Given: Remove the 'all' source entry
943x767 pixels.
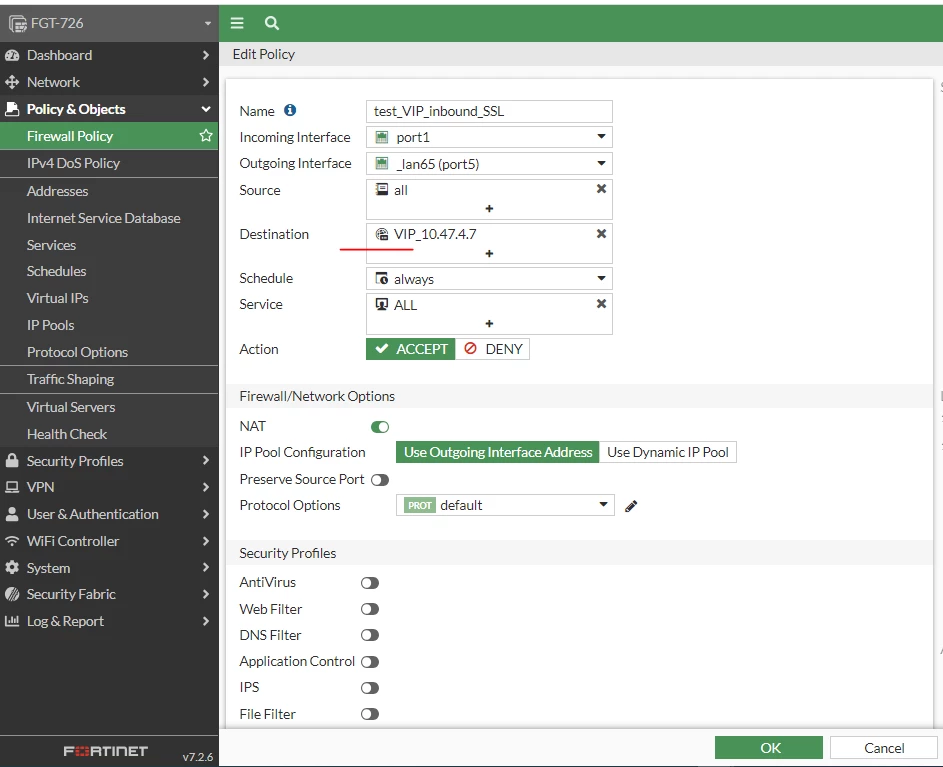Looking at the screenshot, I should click(x=601, y=189).
